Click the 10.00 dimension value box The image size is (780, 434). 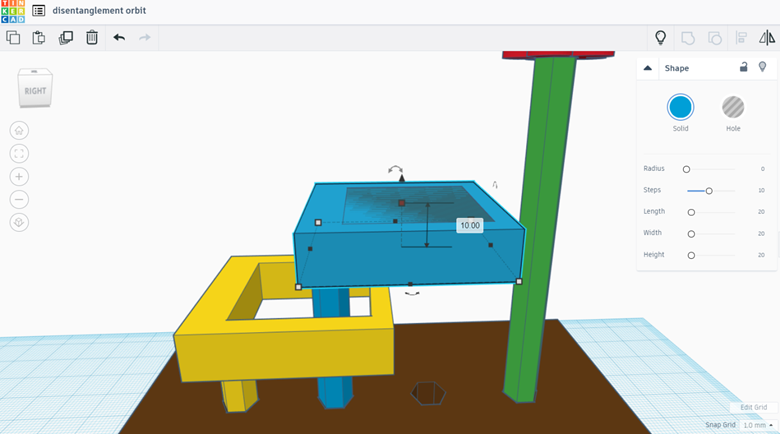(x=470, y=225)
